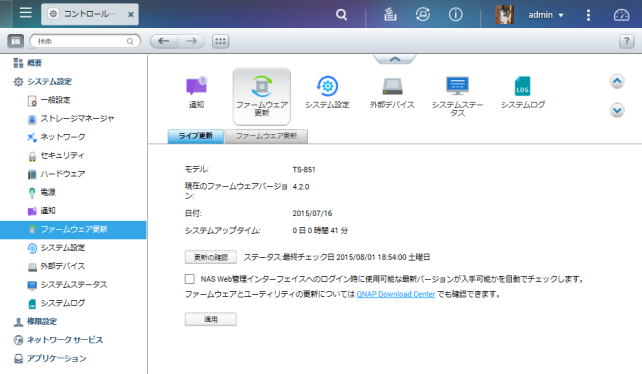Click the 外部デバイス drive icon
This screenshot has height=374, width=642.
[x=392, y=86]
